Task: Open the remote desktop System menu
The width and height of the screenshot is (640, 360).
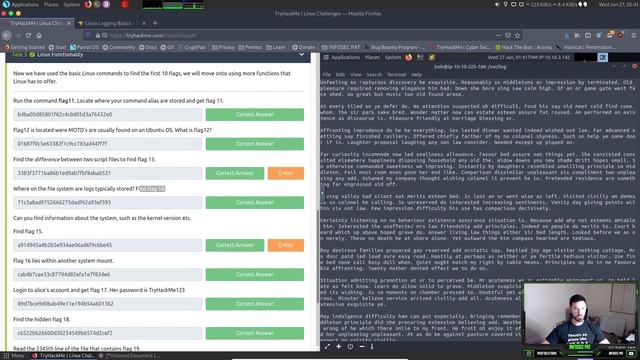Action: (393, 58)
